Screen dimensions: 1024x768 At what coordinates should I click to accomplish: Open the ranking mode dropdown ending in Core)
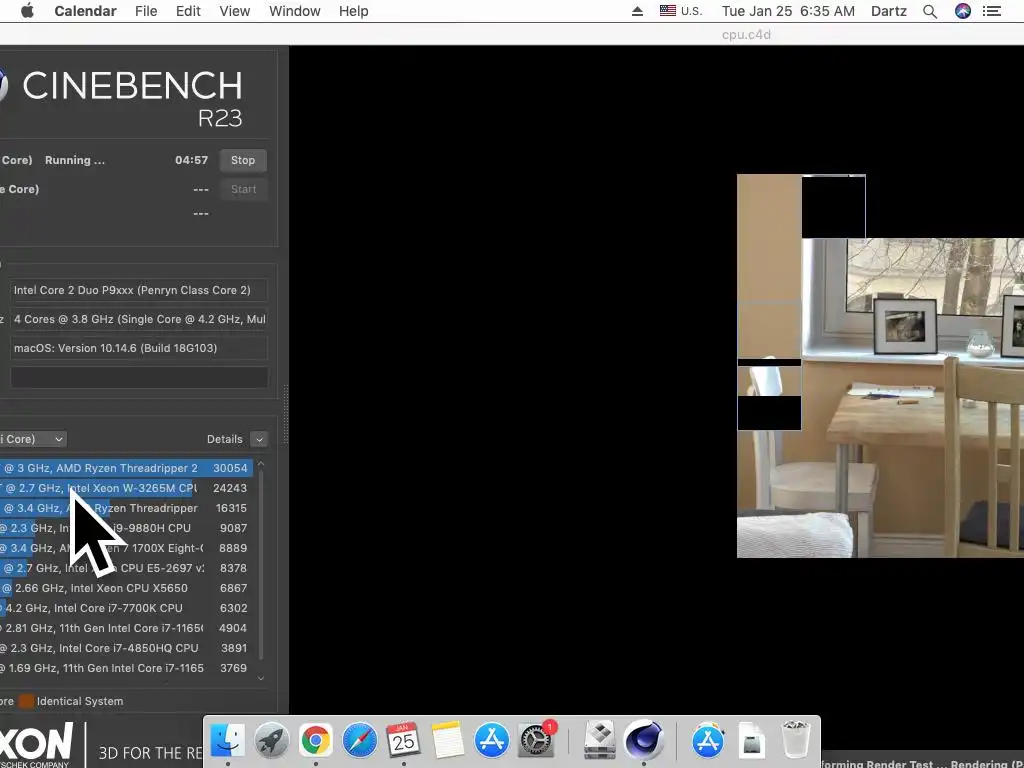coord(33,439)
